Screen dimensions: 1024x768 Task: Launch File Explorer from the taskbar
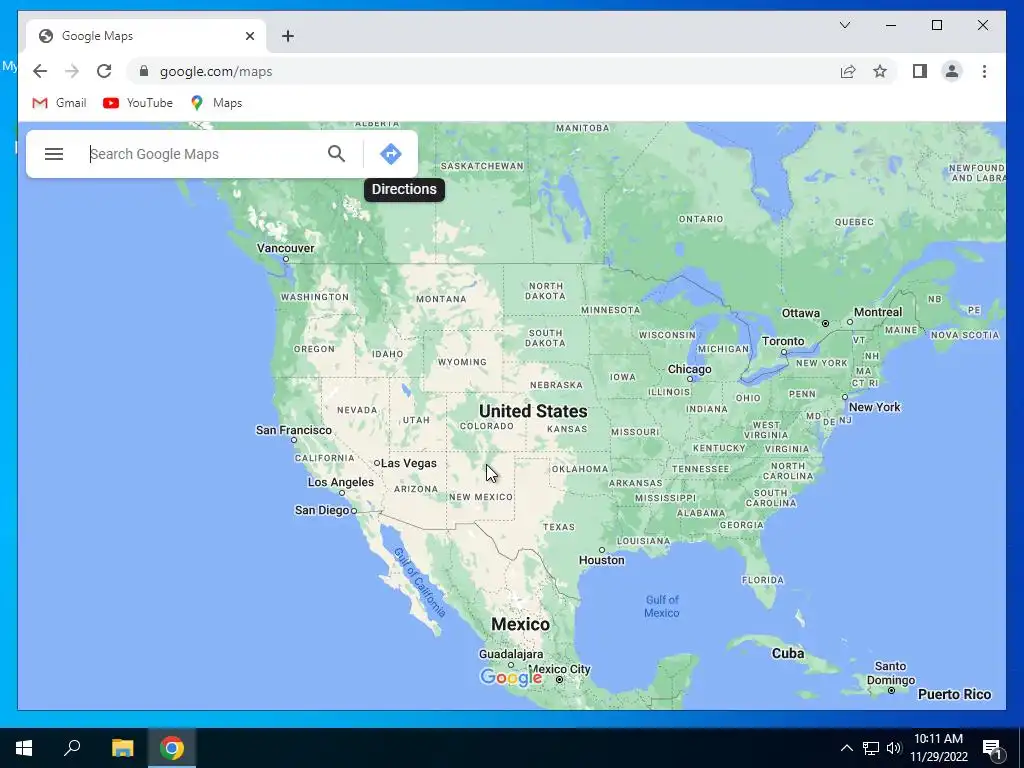[x=122, y=748]
